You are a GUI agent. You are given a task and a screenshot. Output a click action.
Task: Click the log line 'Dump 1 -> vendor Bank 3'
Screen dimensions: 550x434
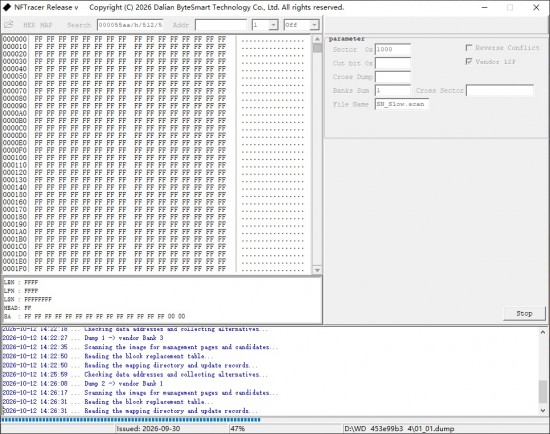(x=83, y=338)
